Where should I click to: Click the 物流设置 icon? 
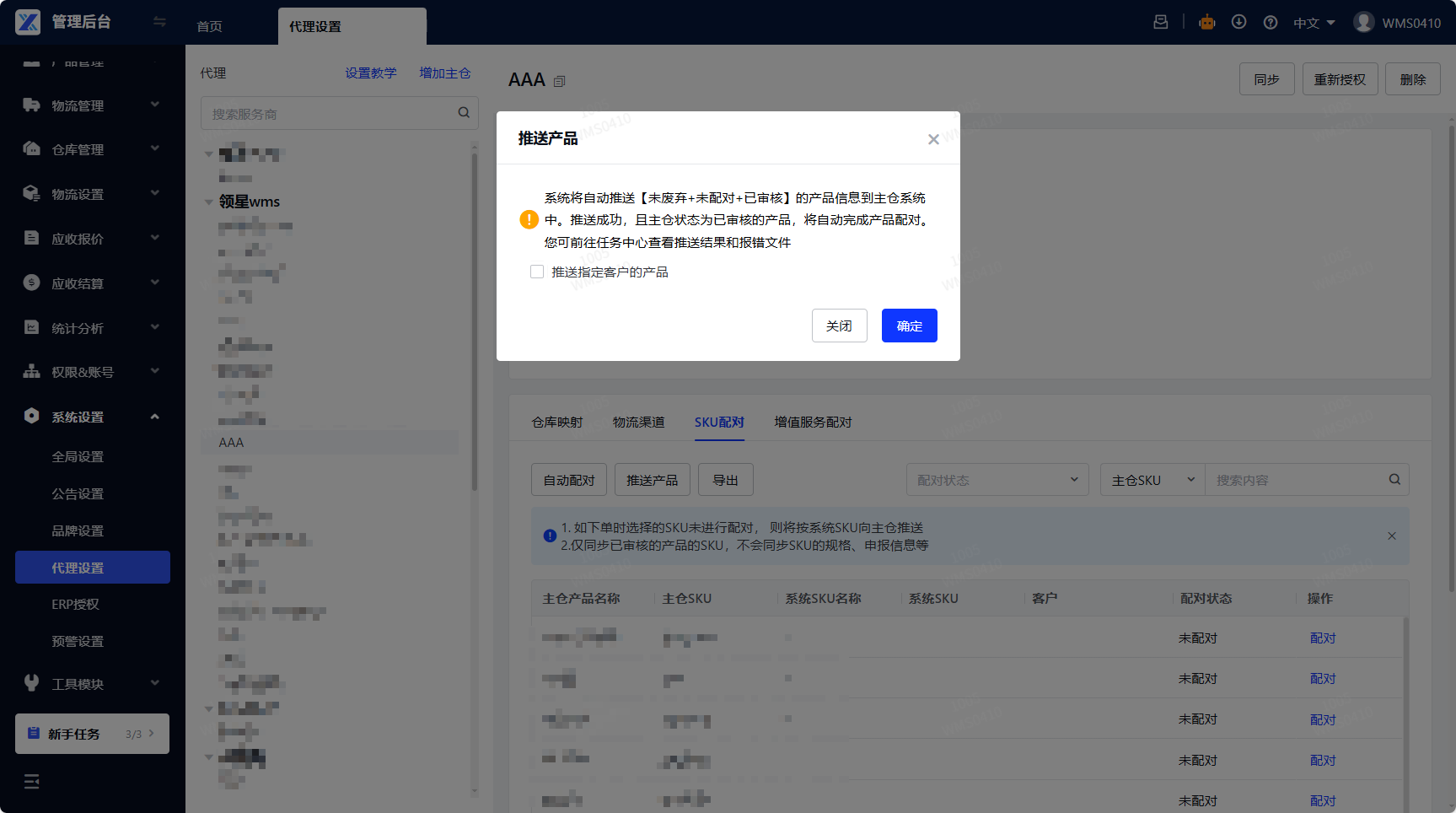[x=31, y=193]
